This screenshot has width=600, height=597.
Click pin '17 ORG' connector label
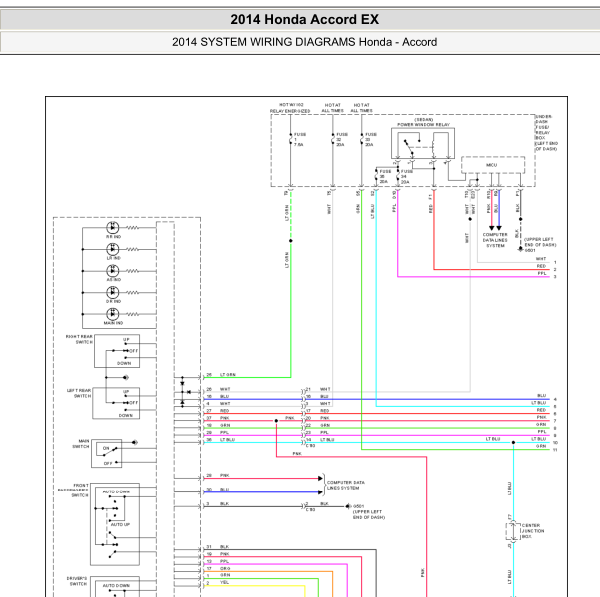(218, 568)
